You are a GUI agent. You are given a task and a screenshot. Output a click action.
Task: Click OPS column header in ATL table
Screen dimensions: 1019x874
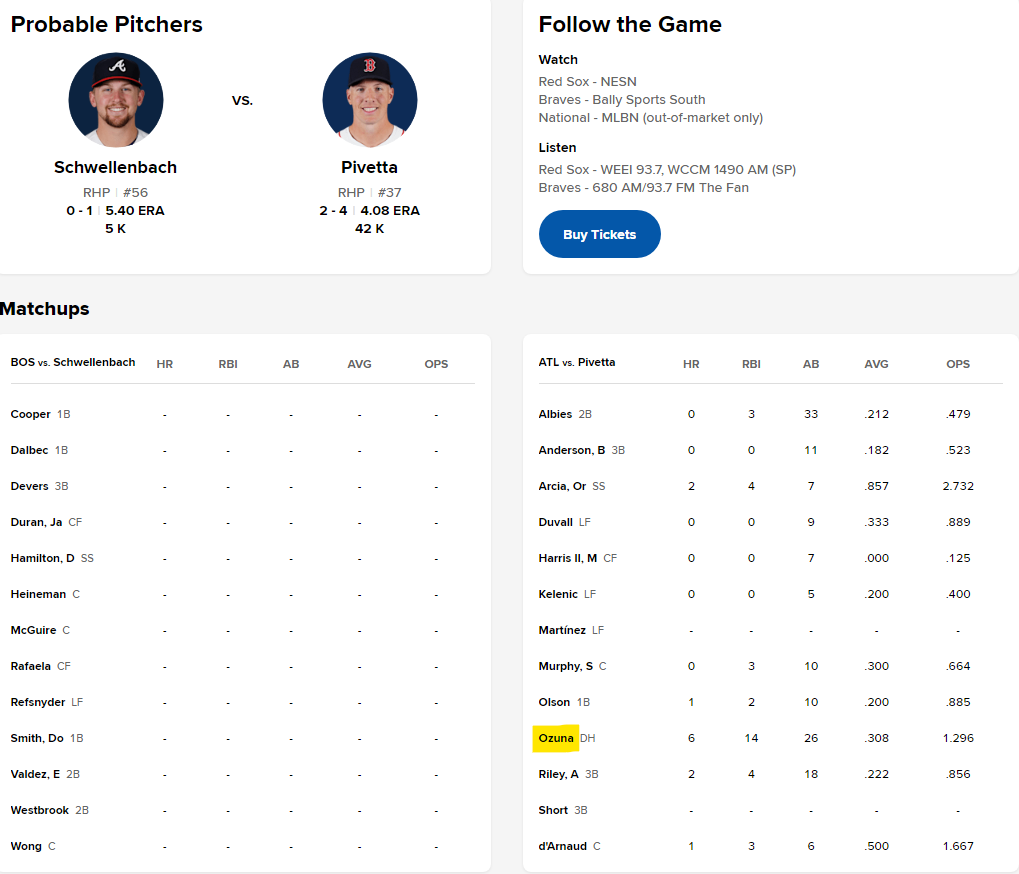(x=958, y=364)
